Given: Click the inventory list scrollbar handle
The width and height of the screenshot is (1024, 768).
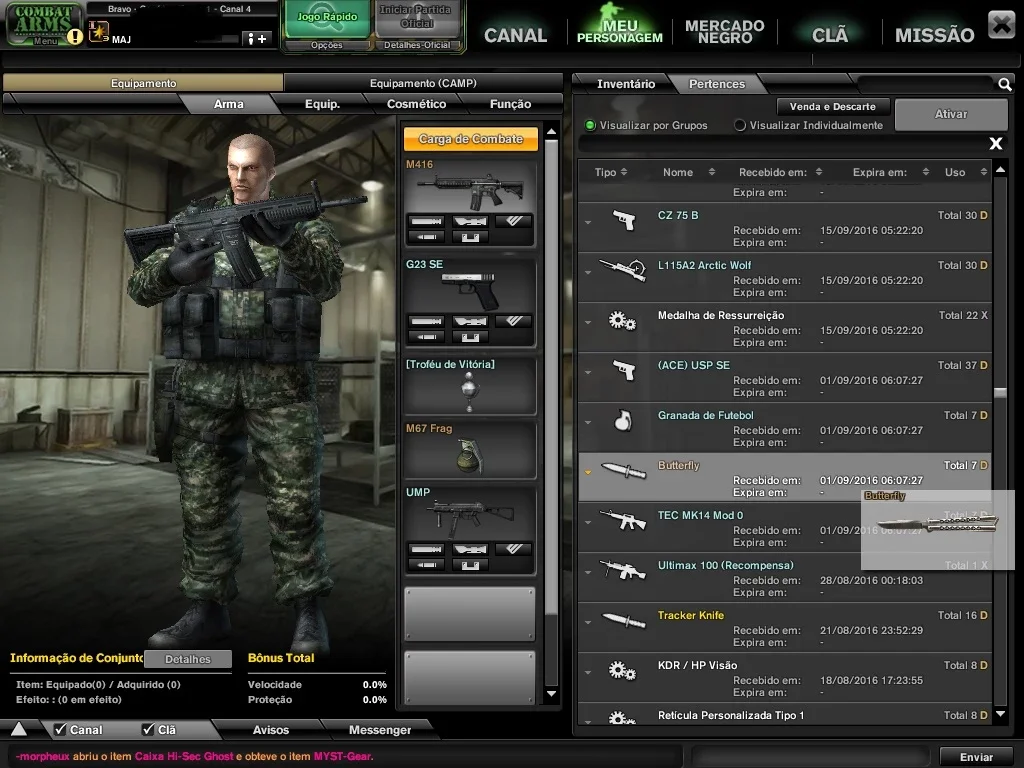Looking at the screenshot, I should pyautogui.click(x=1000, y=392).
